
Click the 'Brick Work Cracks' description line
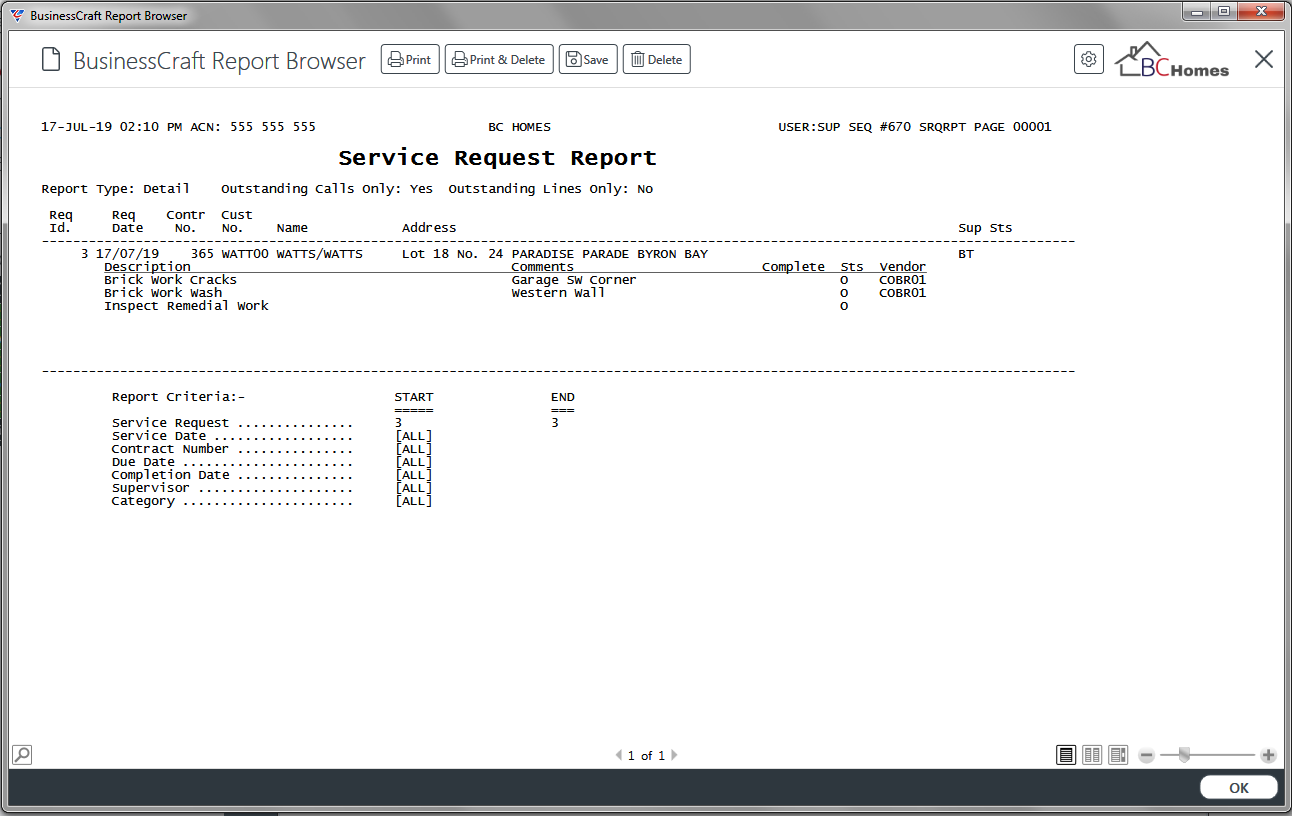(x=170, y=280)
